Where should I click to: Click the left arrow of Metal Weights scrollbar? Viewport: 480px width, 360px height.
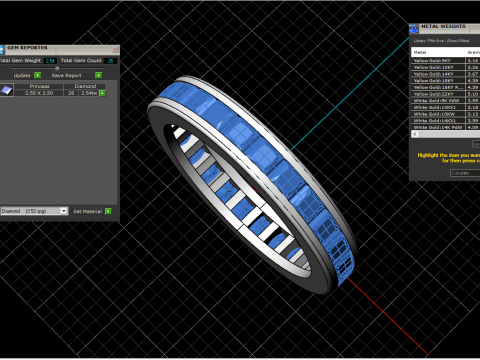click(x=415, y=134)
